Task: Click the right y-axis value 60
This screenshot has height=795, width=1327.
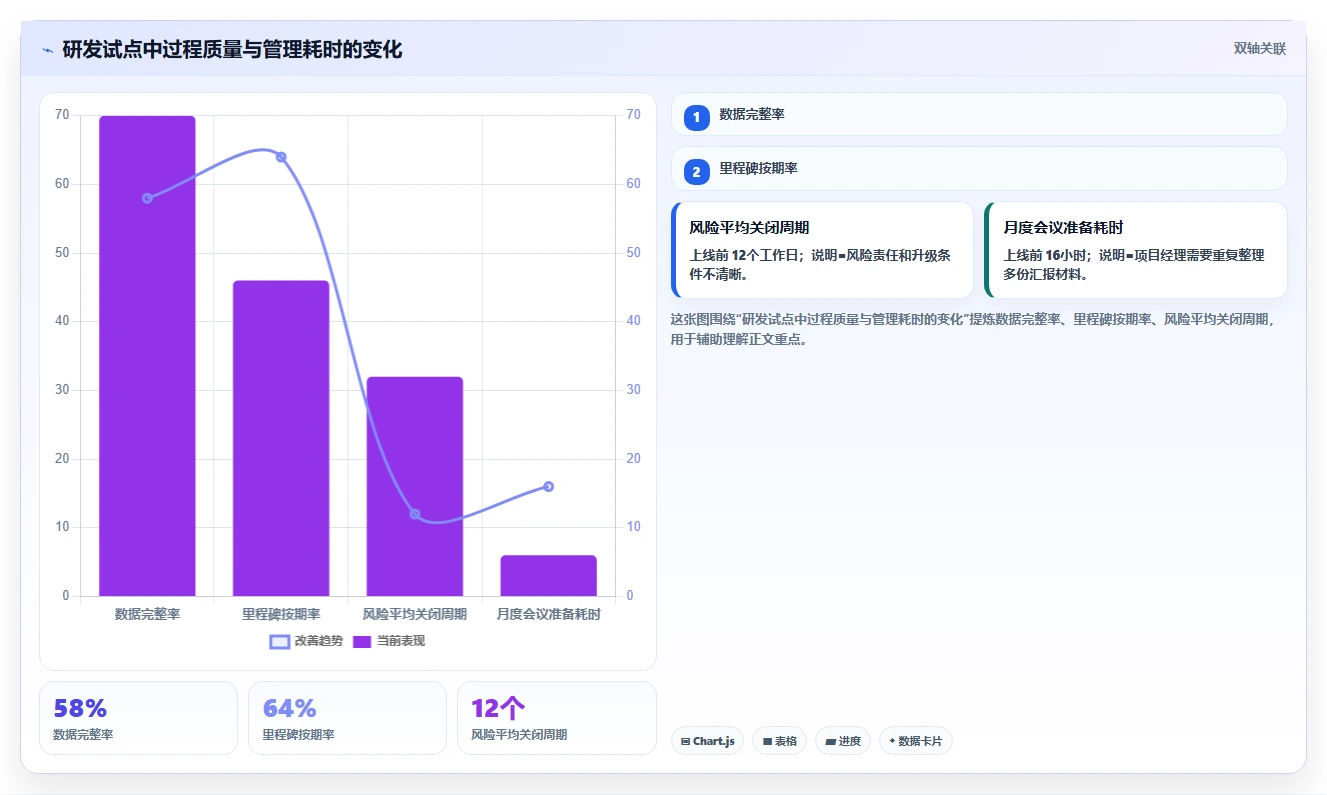Action: [633, 184]
